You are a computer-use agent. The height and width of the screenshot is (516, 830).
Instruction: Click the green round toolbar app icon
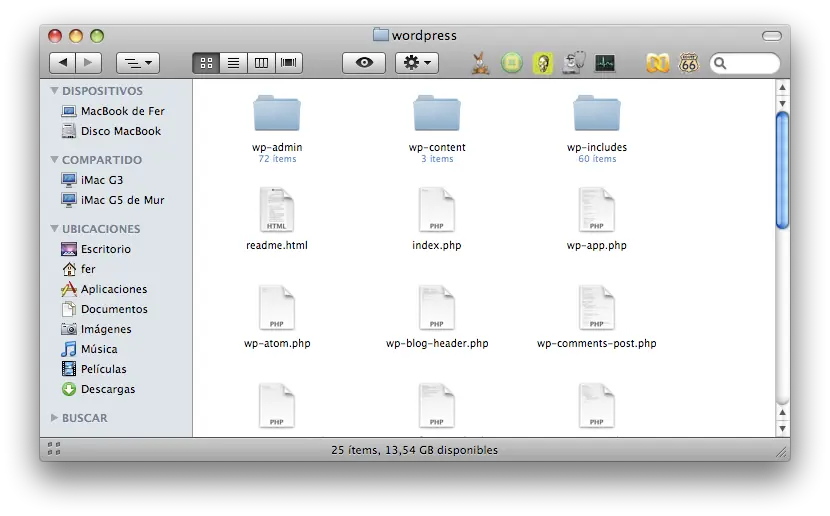click(511, 63)
